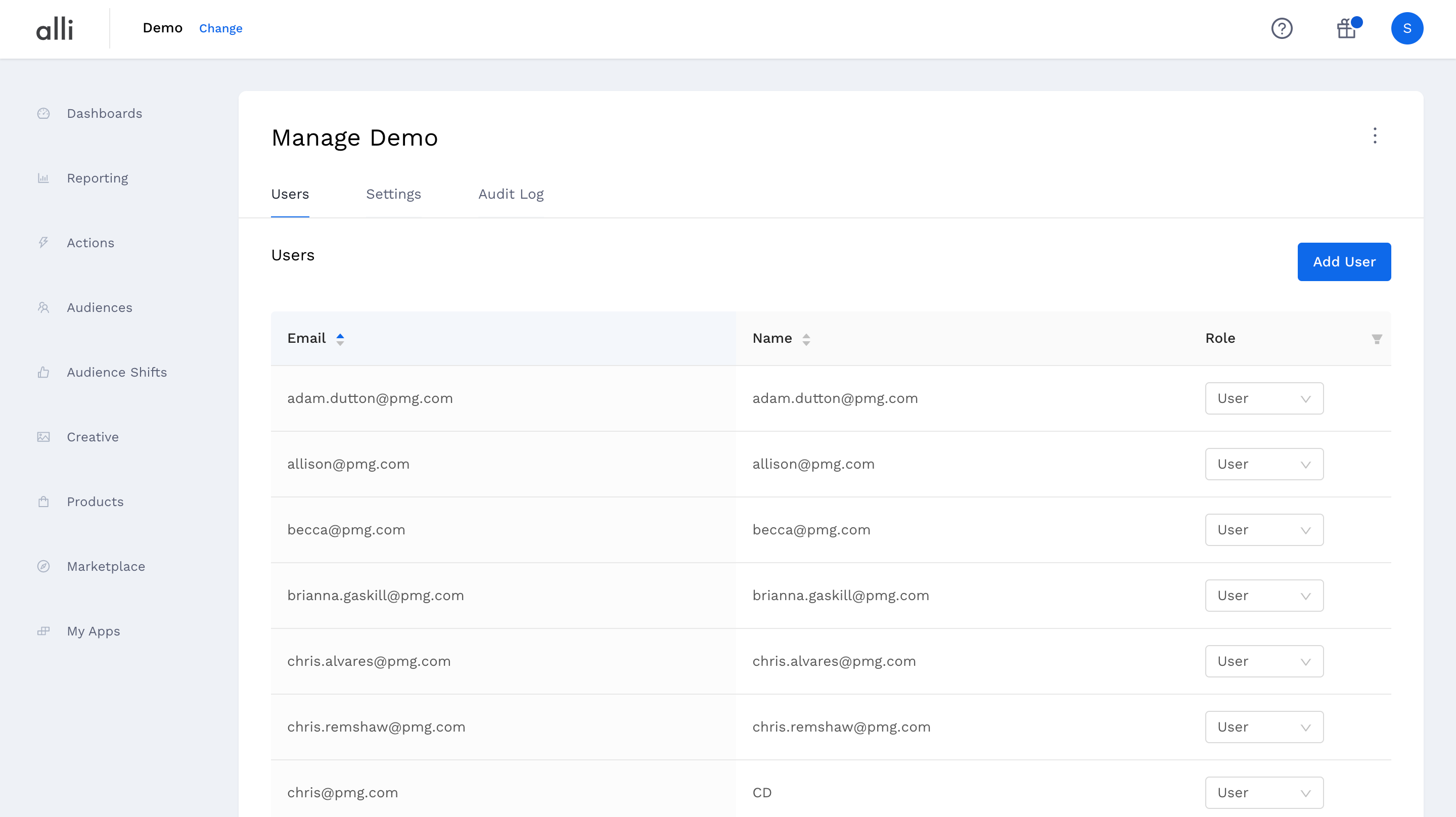Open the Role column filter icon

[1377, 339]
